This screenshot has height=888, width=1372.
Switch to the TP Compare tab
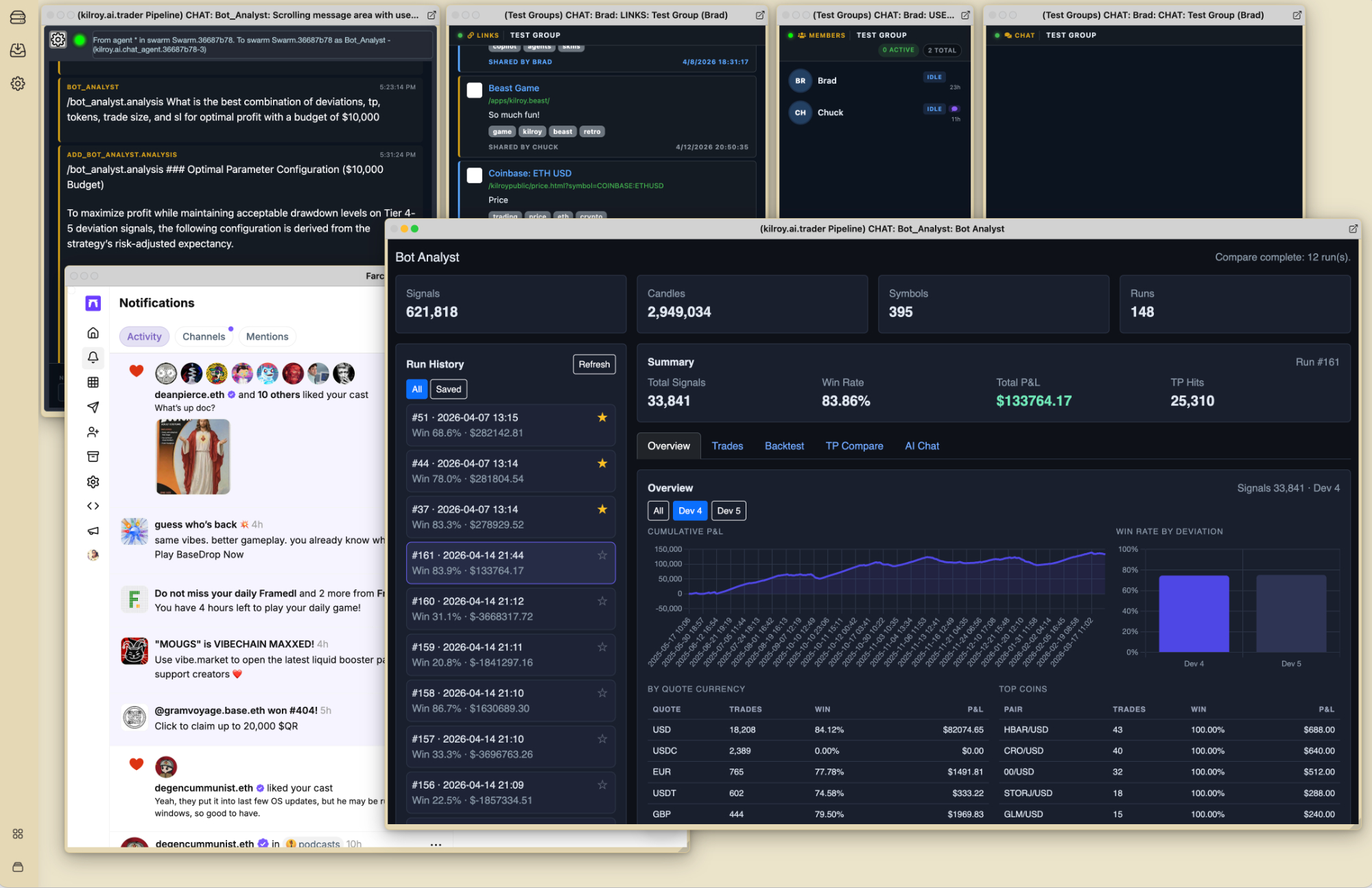click(853, 446)
